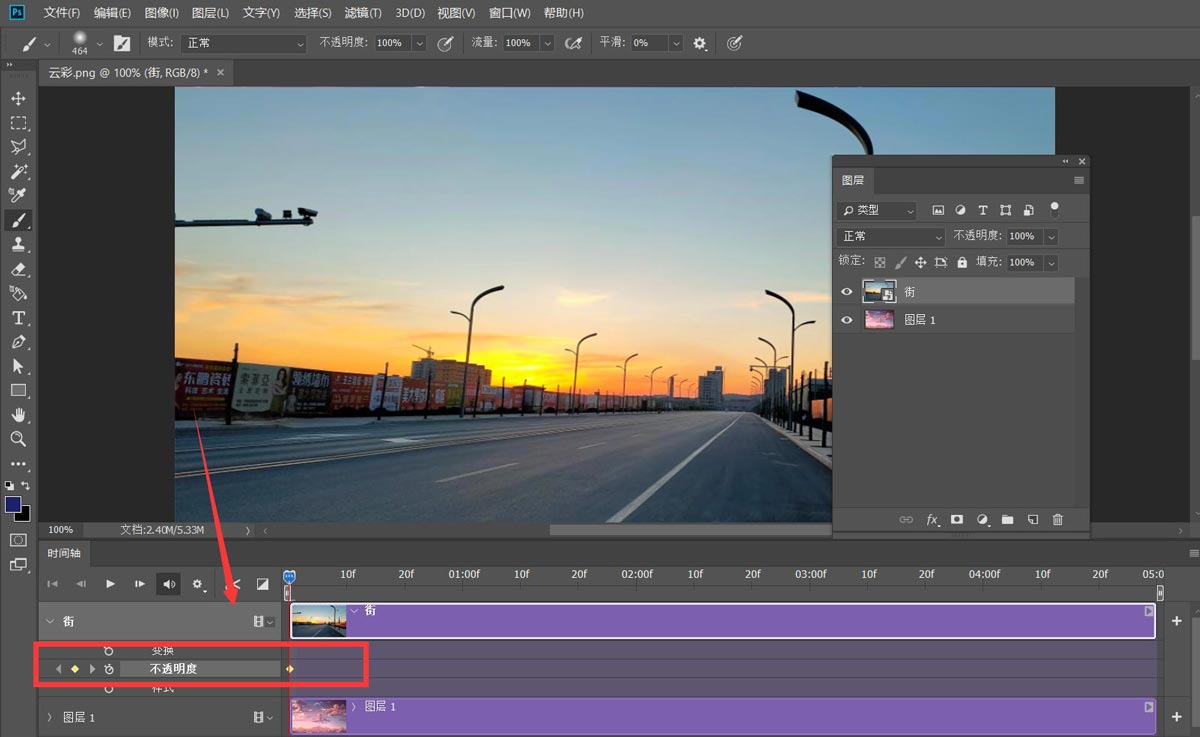Enable airbrush-style build-up icon

(573, 43)
